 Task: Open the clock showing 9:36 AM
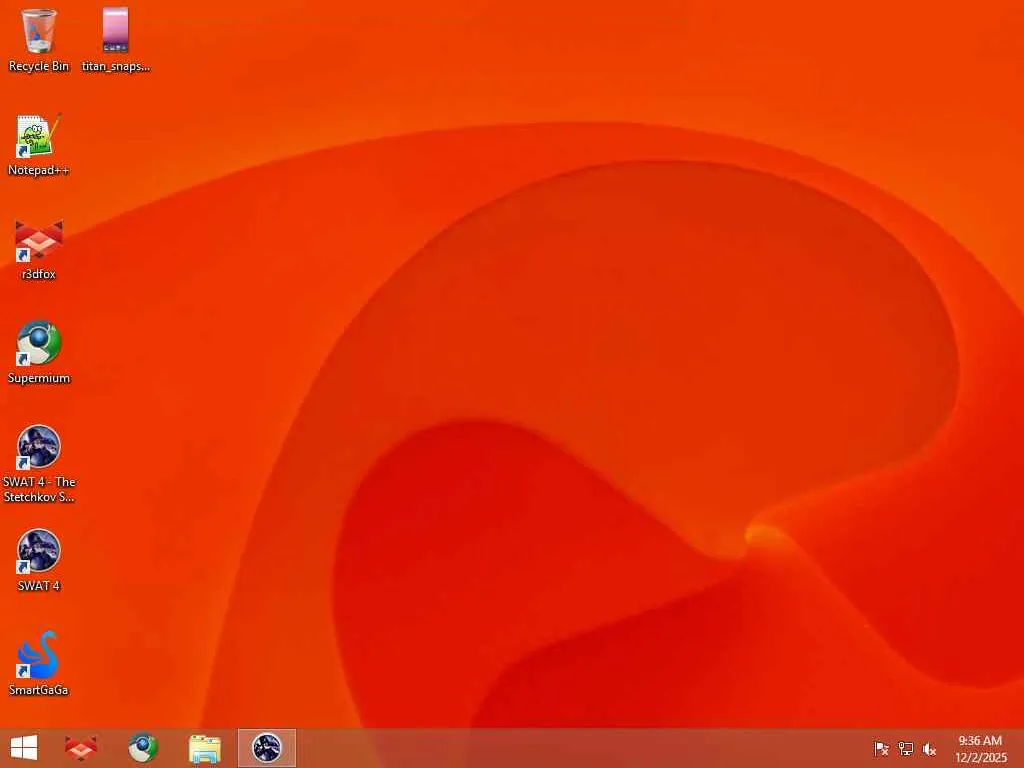click(980, 748)
